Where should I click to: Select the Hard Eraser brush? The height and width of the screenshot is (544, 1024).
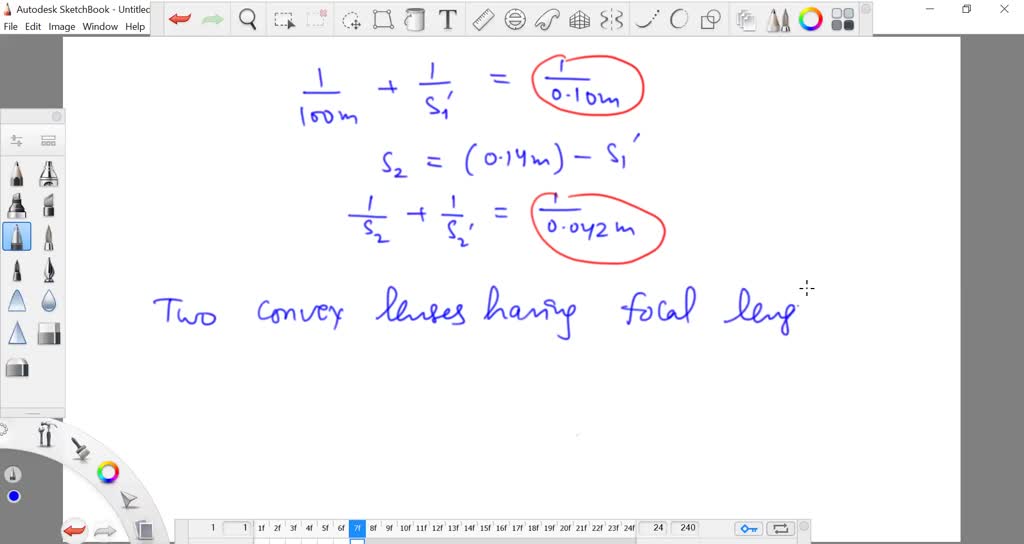[x=48, y=333]
